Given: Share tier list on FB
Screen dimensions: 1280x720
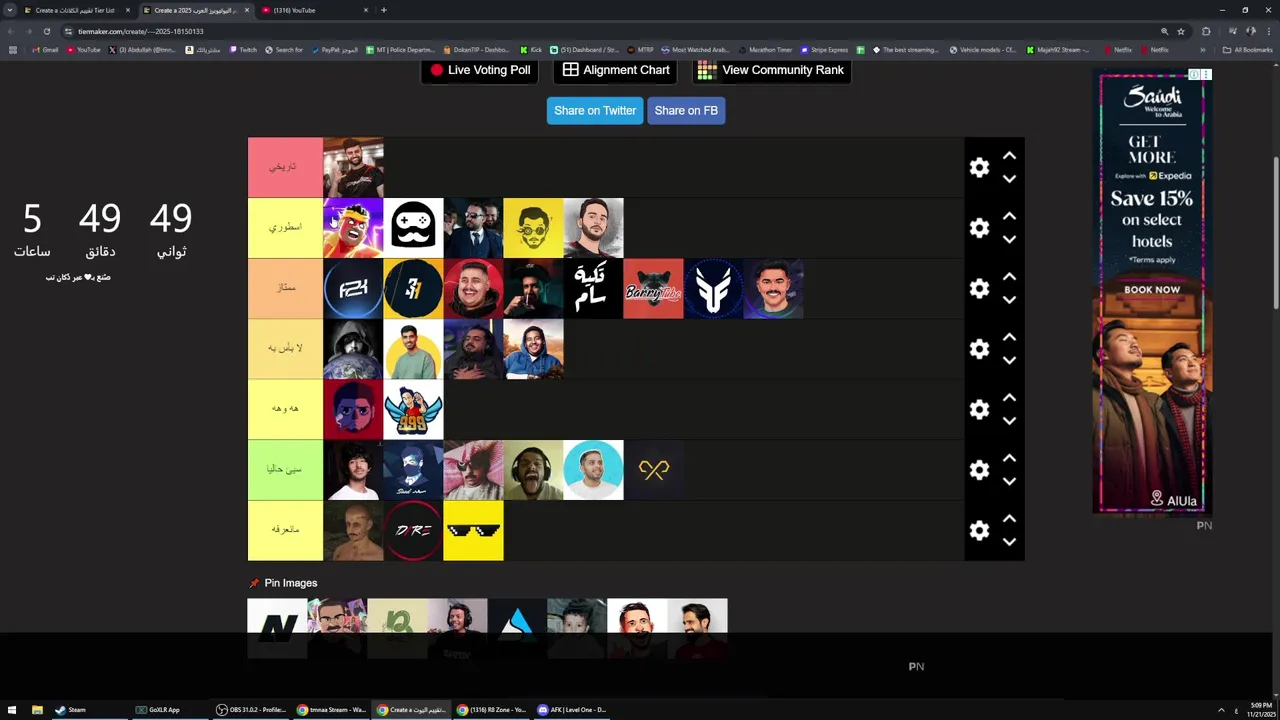Looking at the screenshot, I should click(x=686, y=111).
